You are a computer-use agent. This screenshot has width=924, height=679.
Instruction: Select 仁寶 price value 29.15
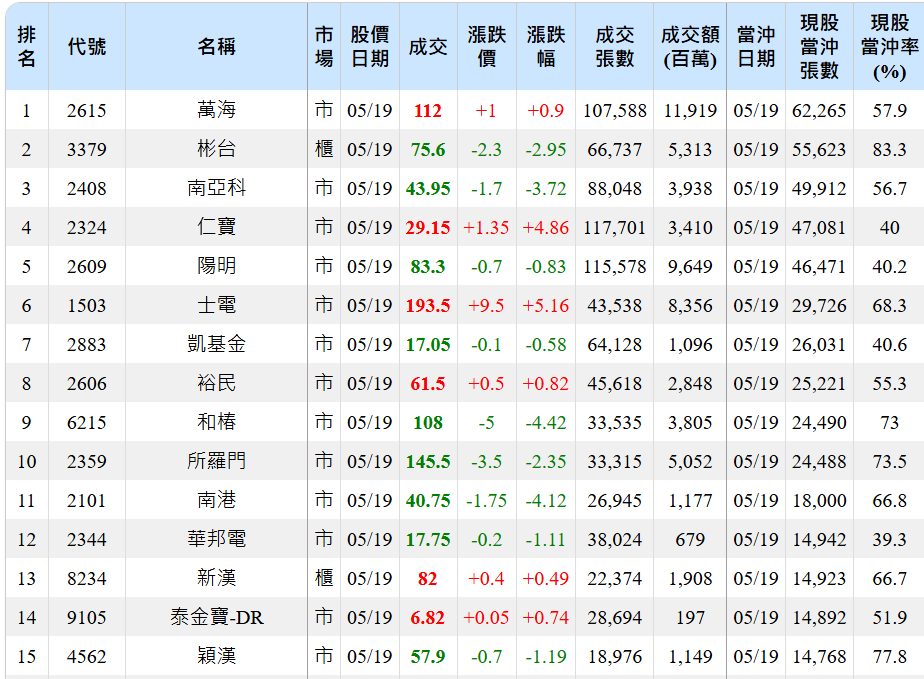(x=428, y=227)
